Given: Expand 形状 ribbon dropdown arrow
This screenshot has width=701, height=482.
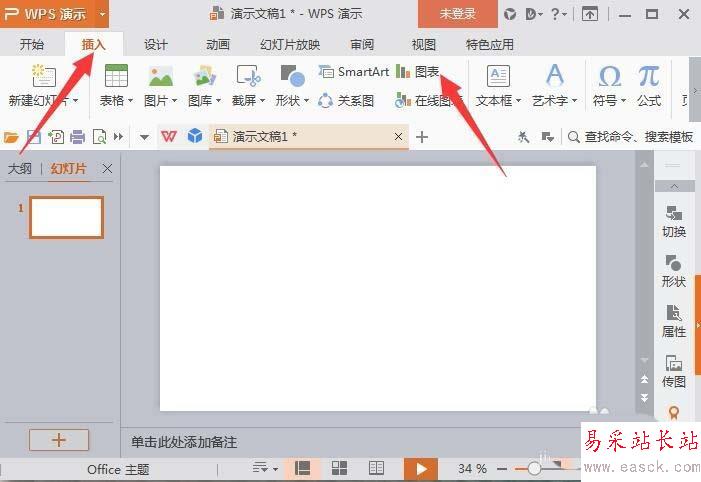Looking at the screenshot, I should (306, 101).
